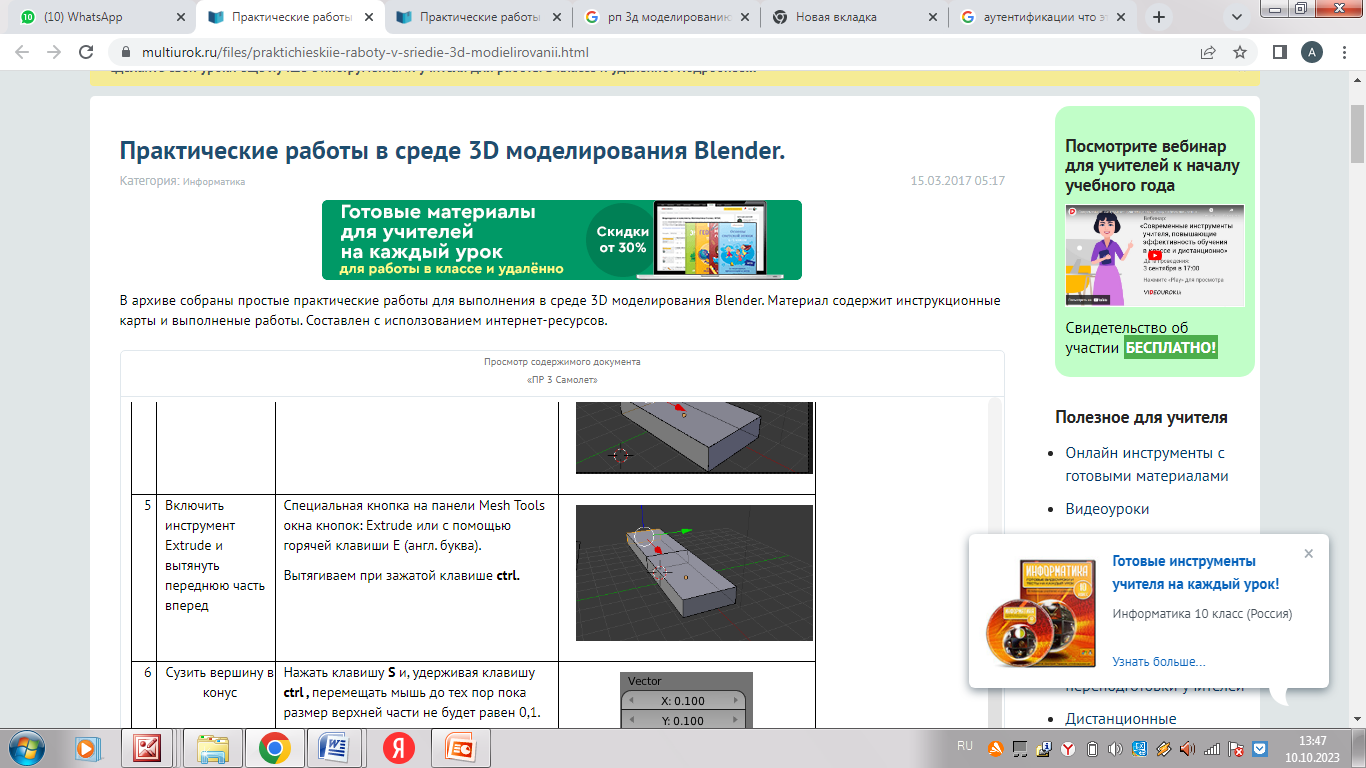
Task: Click the battery tray icon
Action: (x=1092, y=748)
